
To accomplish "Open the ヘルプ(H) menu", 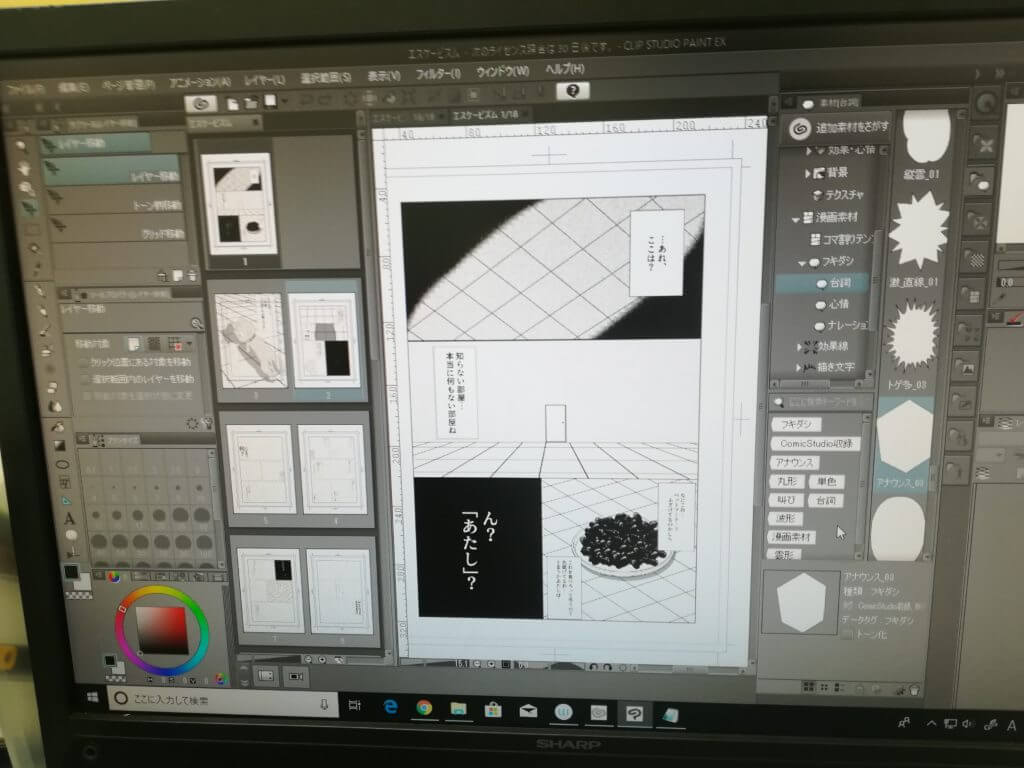I will [565, 69].
